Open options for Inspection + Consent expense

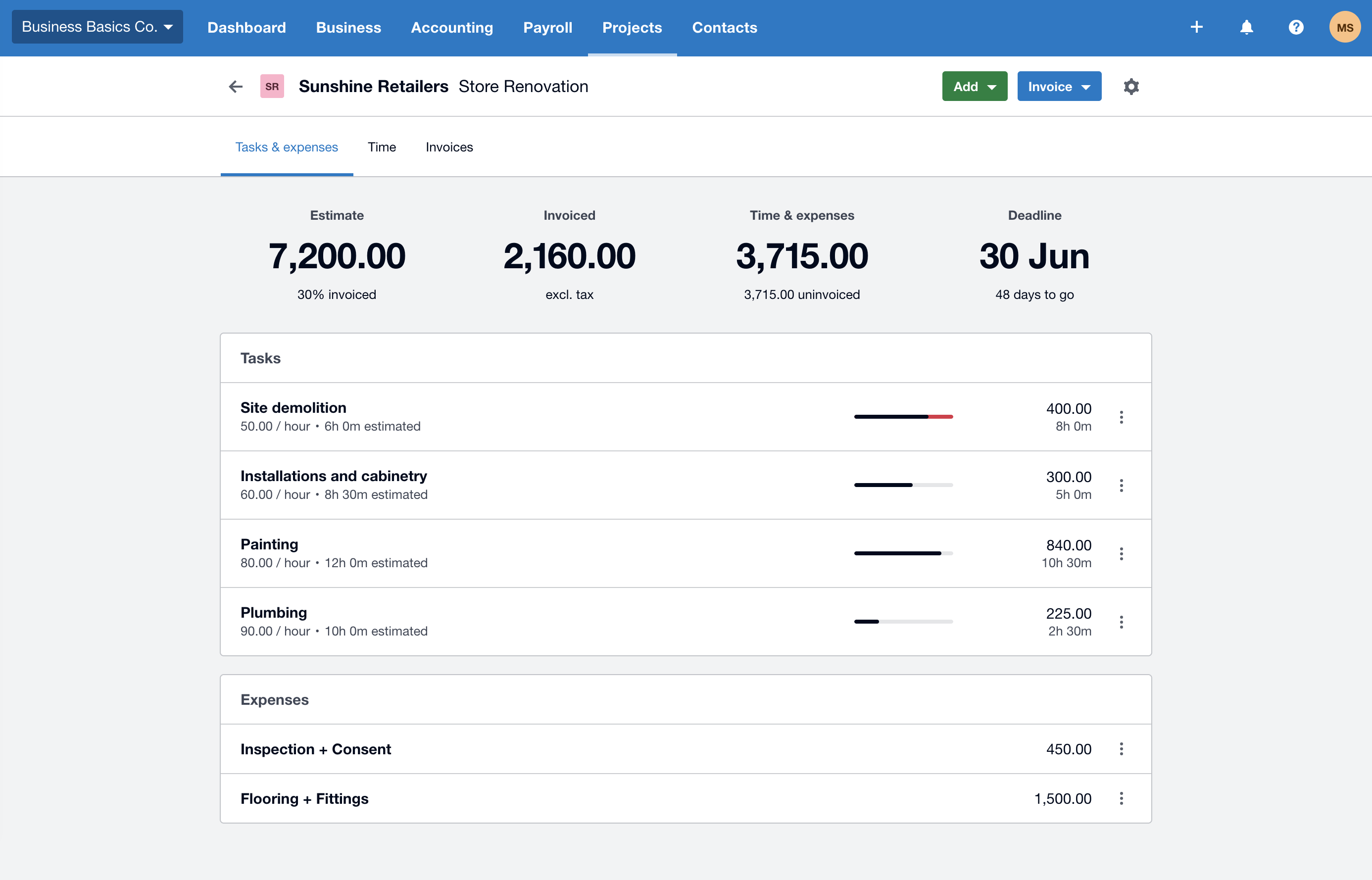pyautogui.click(x=1121, y=748)
